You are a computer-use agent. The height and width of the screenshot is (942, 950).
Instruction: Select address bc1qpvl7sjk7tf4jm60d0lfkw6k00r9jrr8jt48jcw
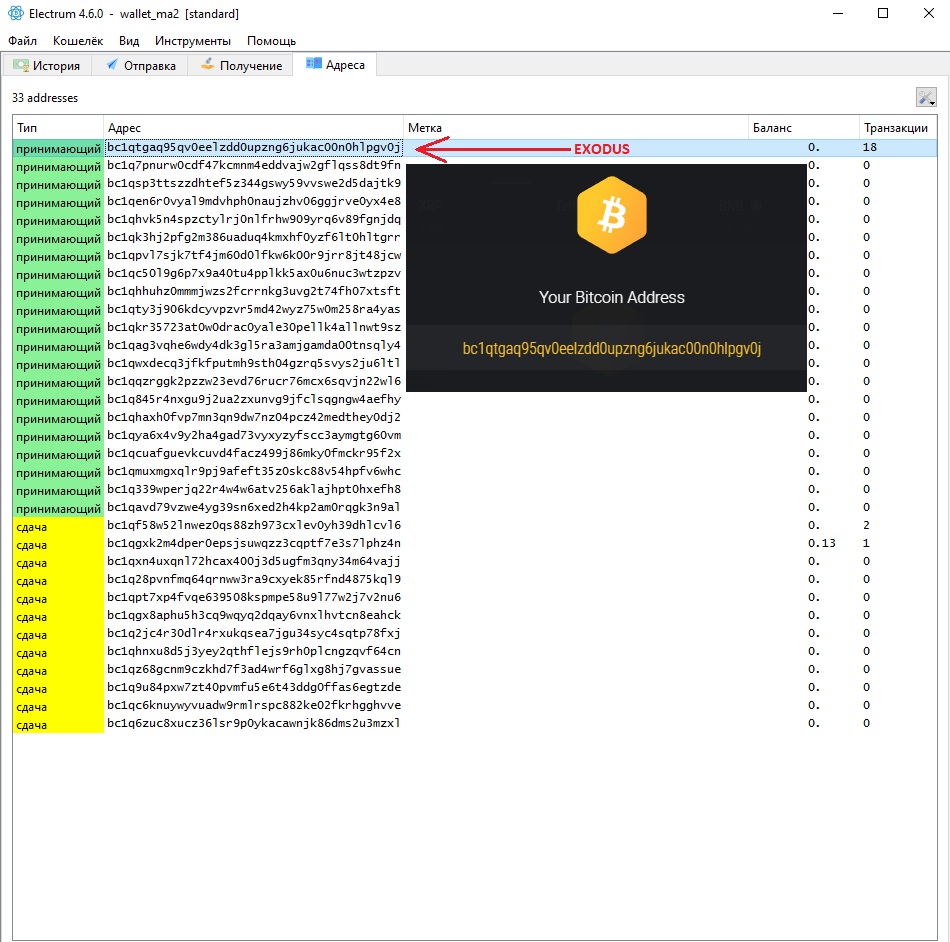coord(254,255)
